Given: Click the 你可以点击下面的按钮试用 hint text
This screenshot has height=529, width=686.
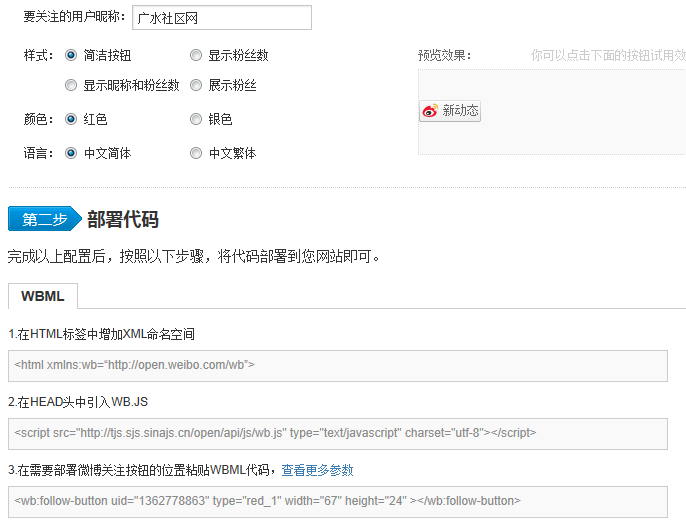Looking at the screenshot, I should 608,56.
